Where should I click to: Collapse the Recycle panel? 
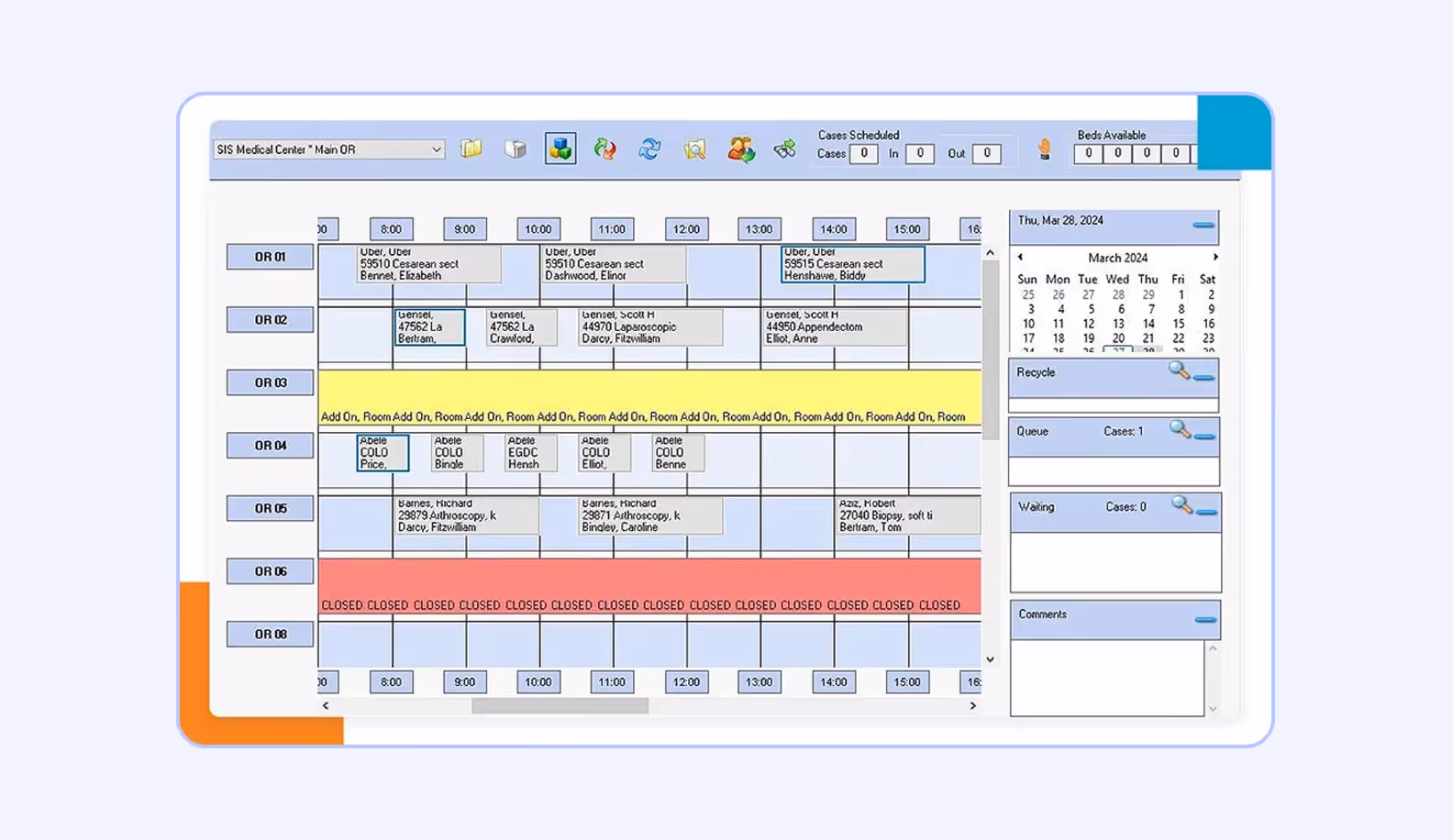tap(1204, 377)
